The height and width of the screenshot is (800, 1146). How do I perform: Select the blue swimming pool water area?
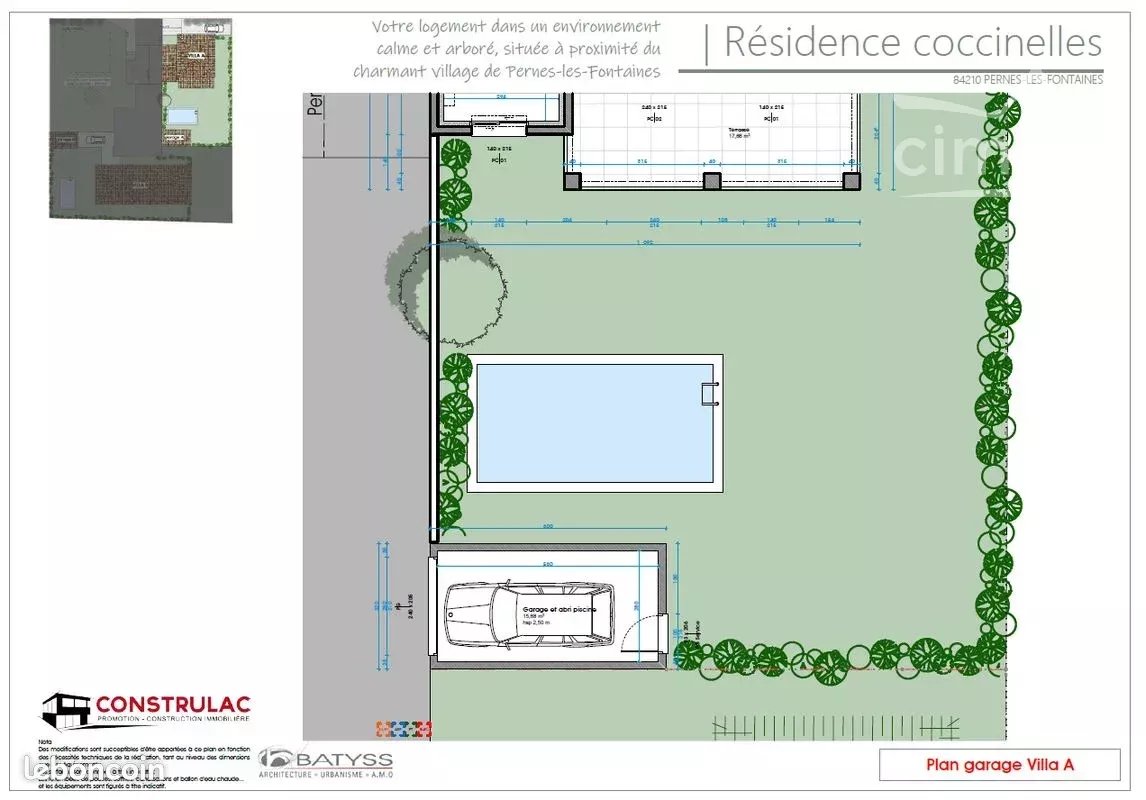tap(590, 423)
